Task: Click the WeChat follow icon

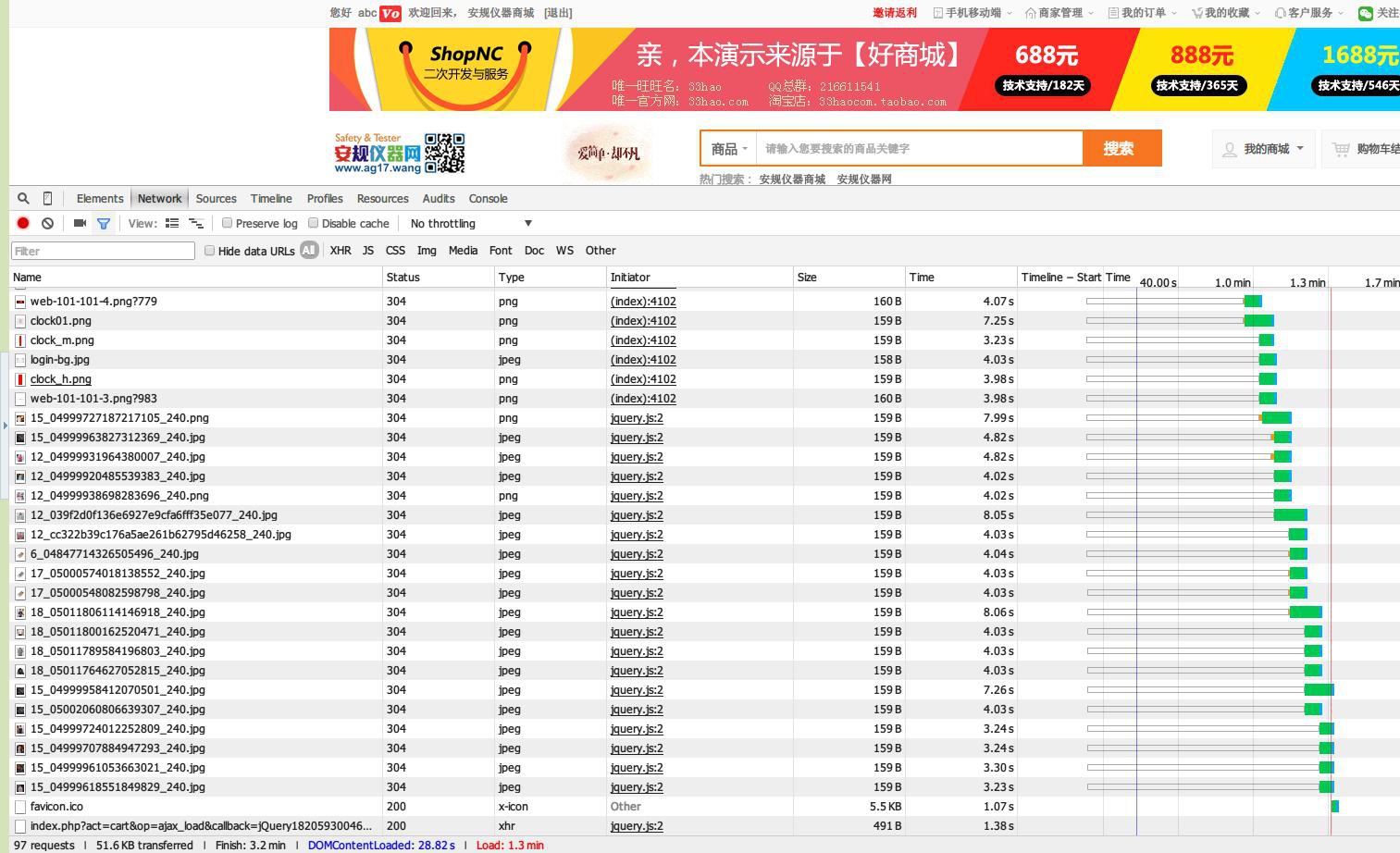Action: click(1366, 13)
